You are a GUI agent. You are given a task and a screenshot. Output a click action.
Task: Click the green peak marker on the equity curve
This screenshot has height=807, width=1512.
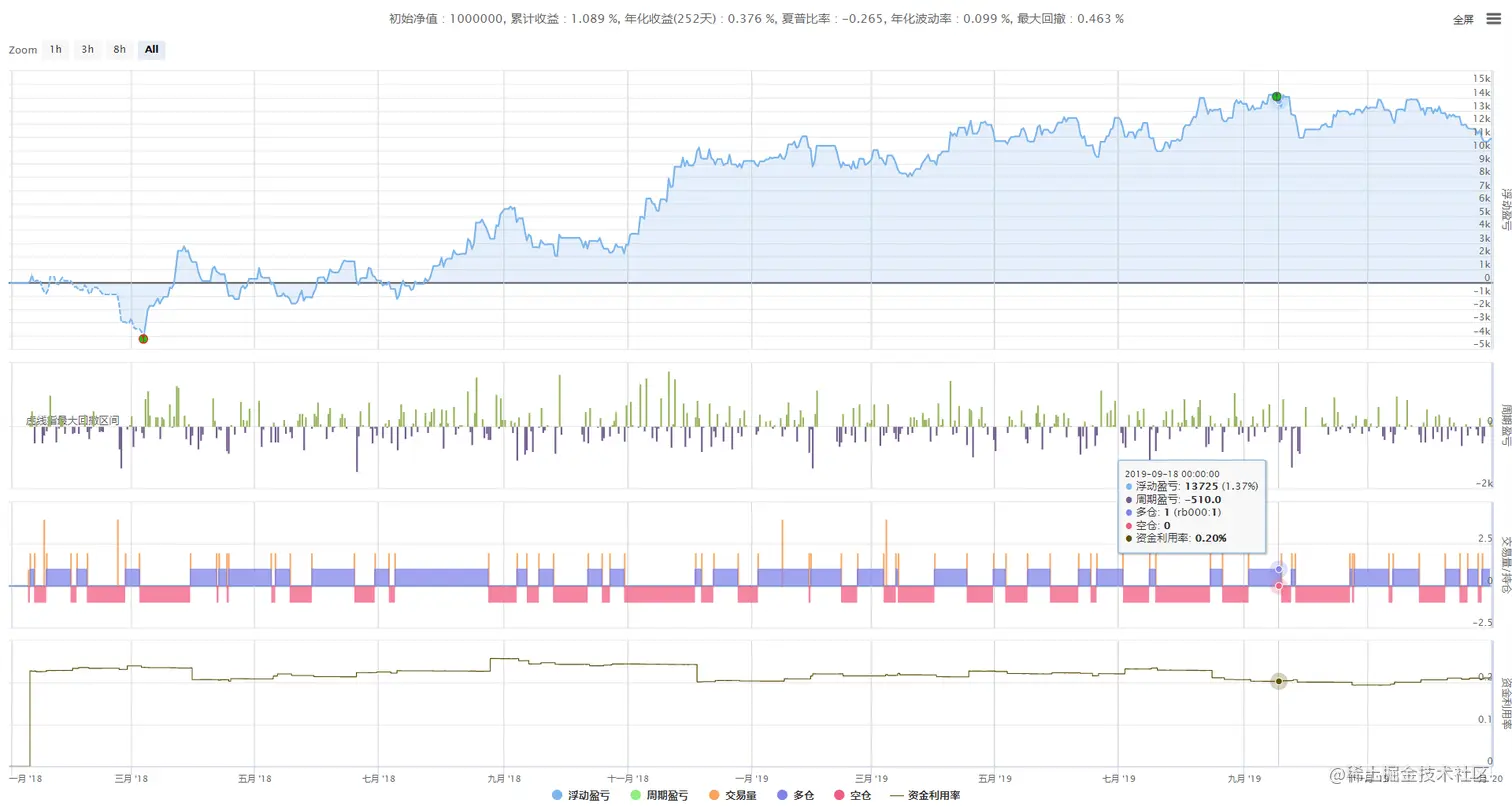tap(1277, 96)
